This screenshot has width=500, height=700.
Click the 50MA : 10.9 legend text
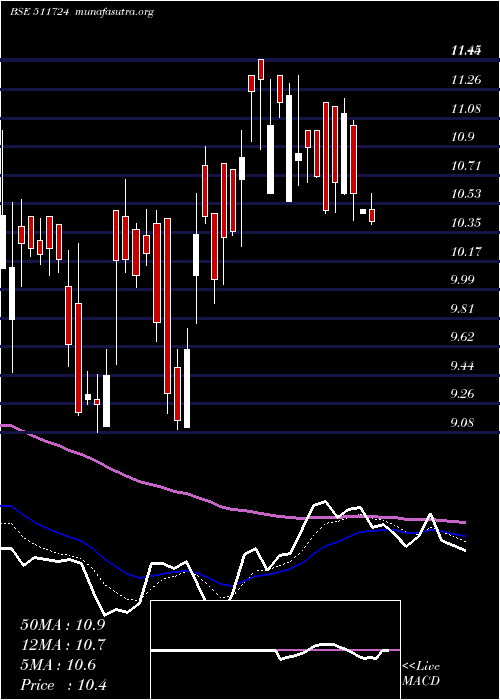coord(63,624)
